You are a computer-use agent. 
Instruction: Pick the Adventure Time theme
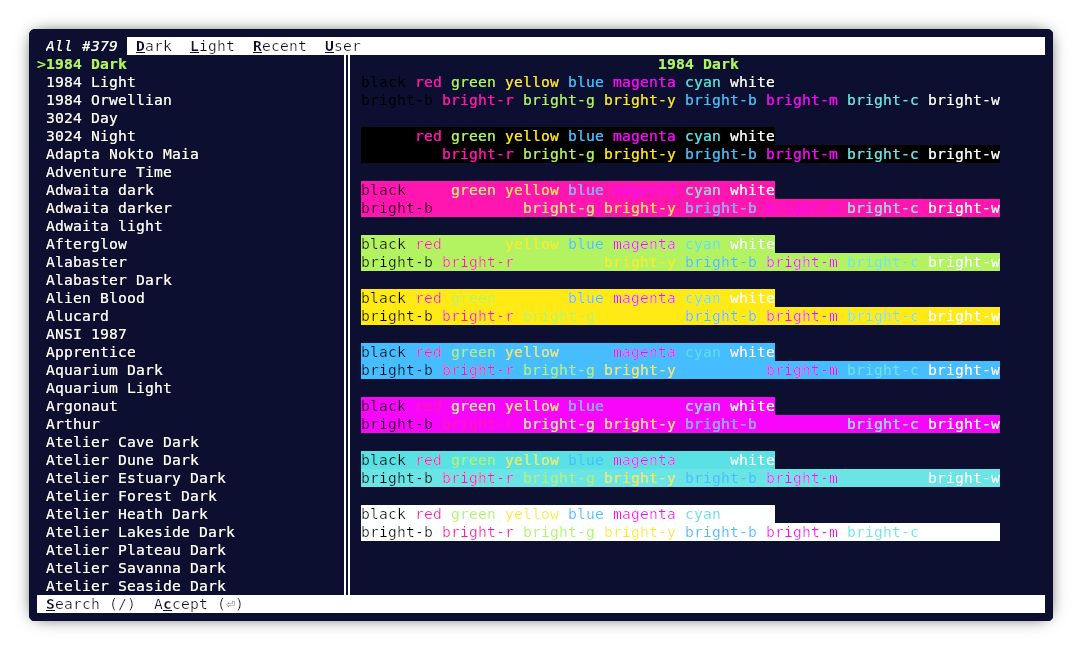(108, 172)
